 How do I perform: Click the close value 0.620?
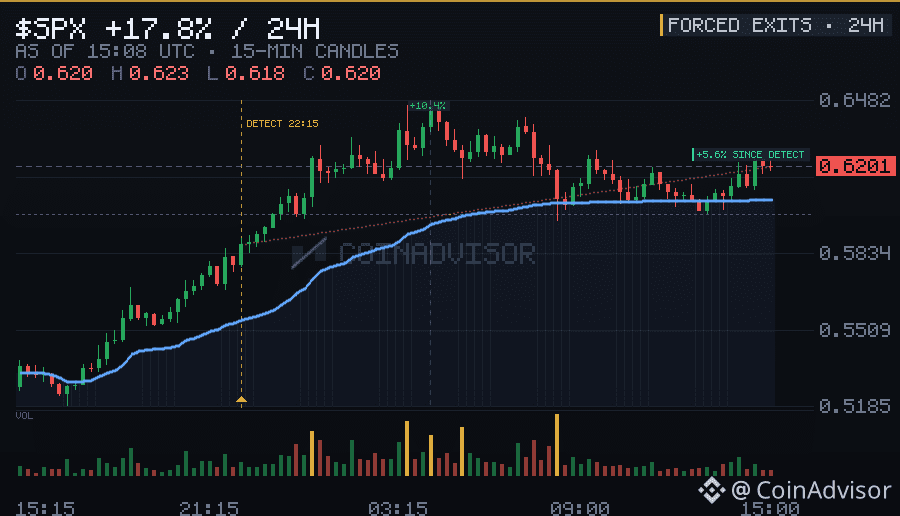click(351, 73)
